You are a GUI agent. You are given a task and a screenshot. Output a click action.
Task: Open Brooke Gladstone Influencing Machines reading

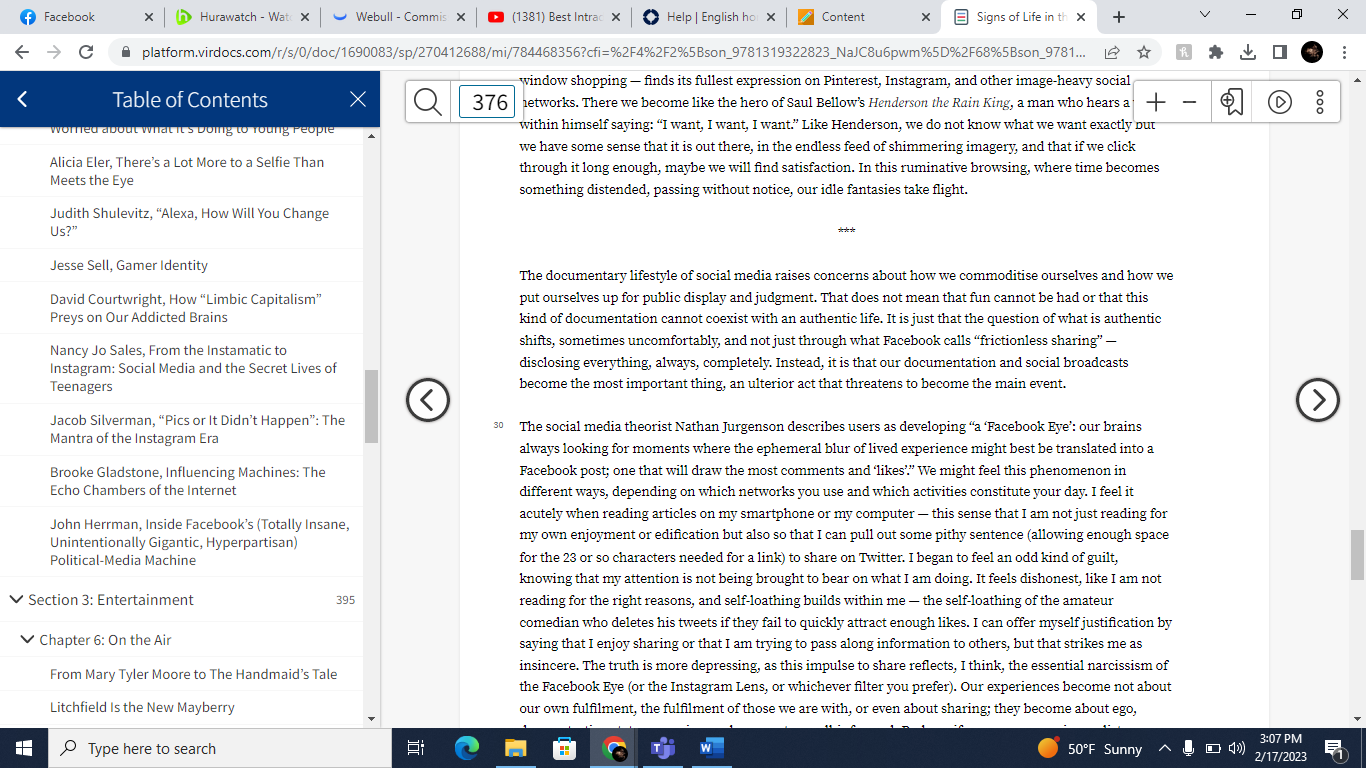click(x=188, y=481)
